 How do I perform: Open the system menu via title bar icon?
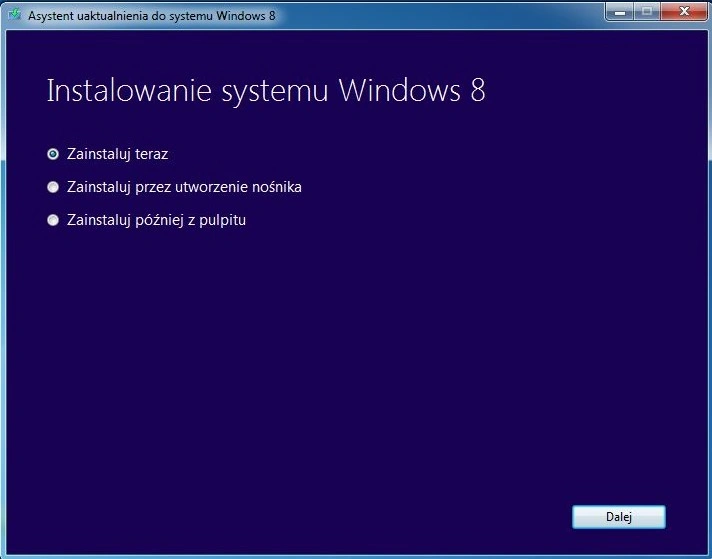click(x=15, y=15)
